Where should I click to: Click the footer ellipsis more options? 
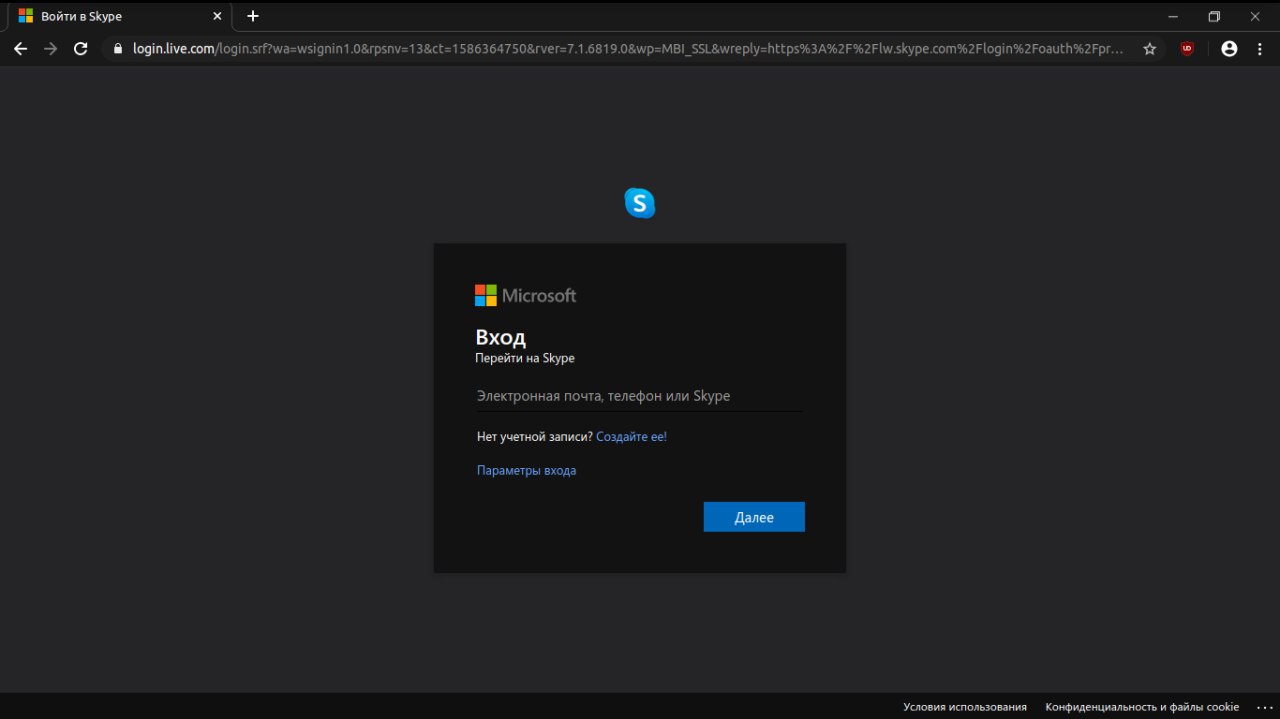tap(1263, 707)
